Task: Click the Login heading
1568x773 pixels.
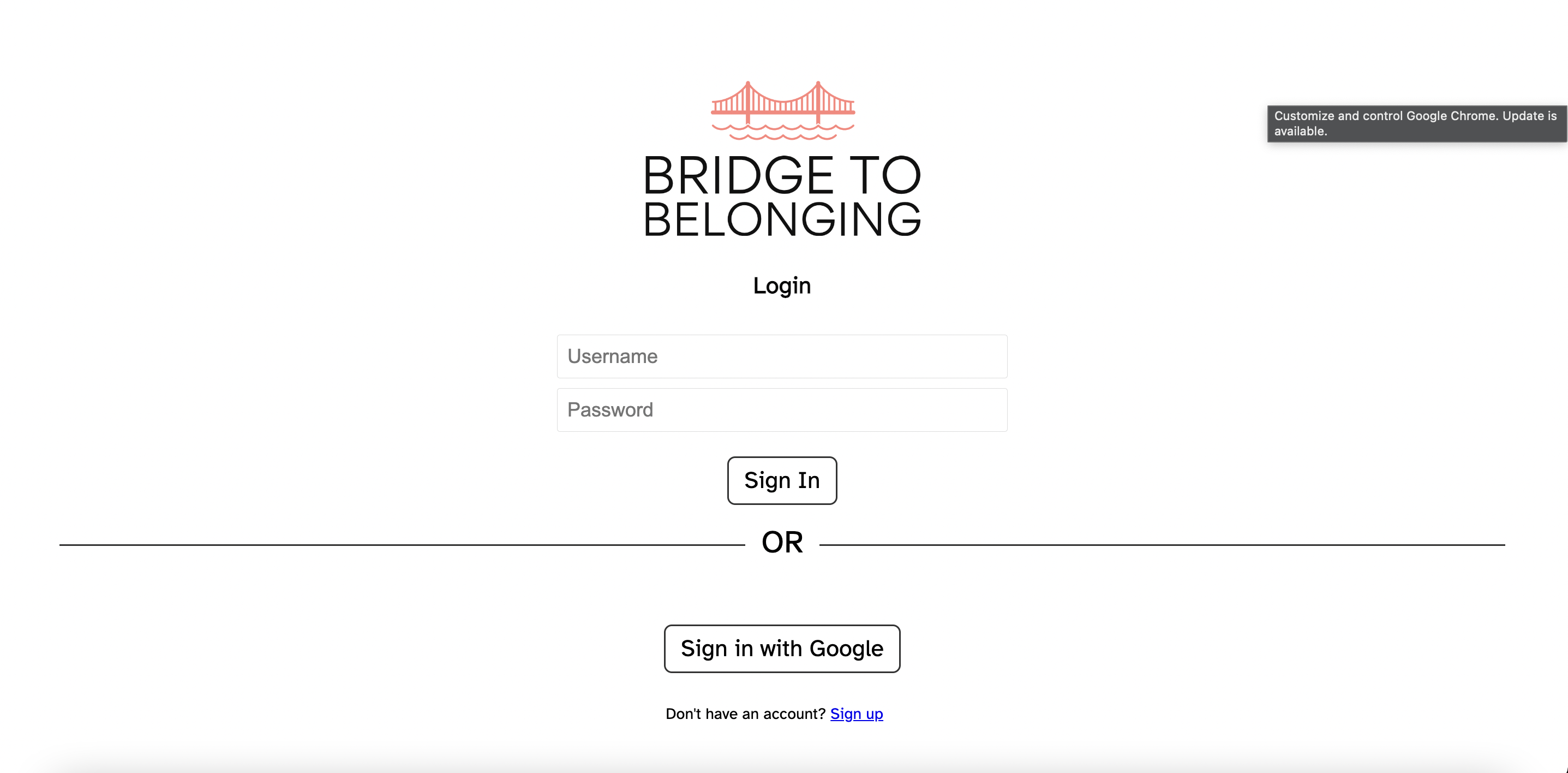Action: (x=782, y=285)
